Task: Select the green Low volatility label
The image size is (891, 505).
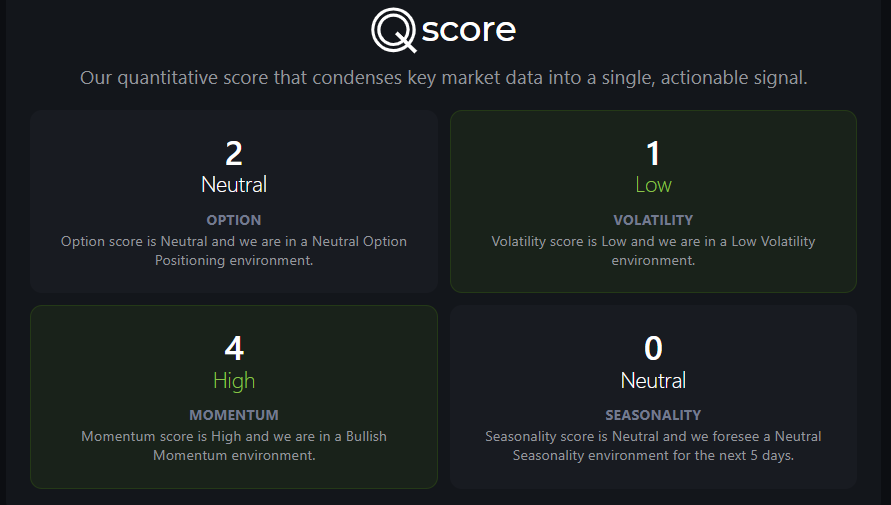Action: (x=653, y=185)
